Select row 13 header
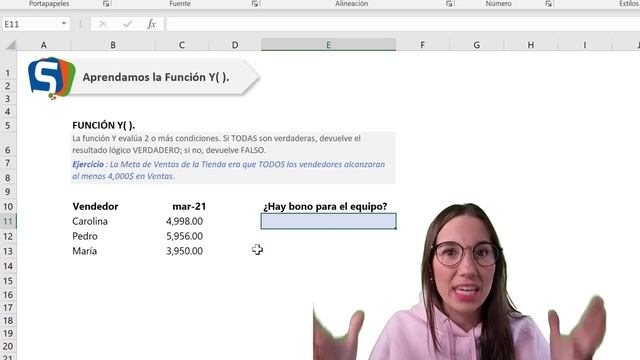This screenshot has width=640, height=360. tap(8, 251)
